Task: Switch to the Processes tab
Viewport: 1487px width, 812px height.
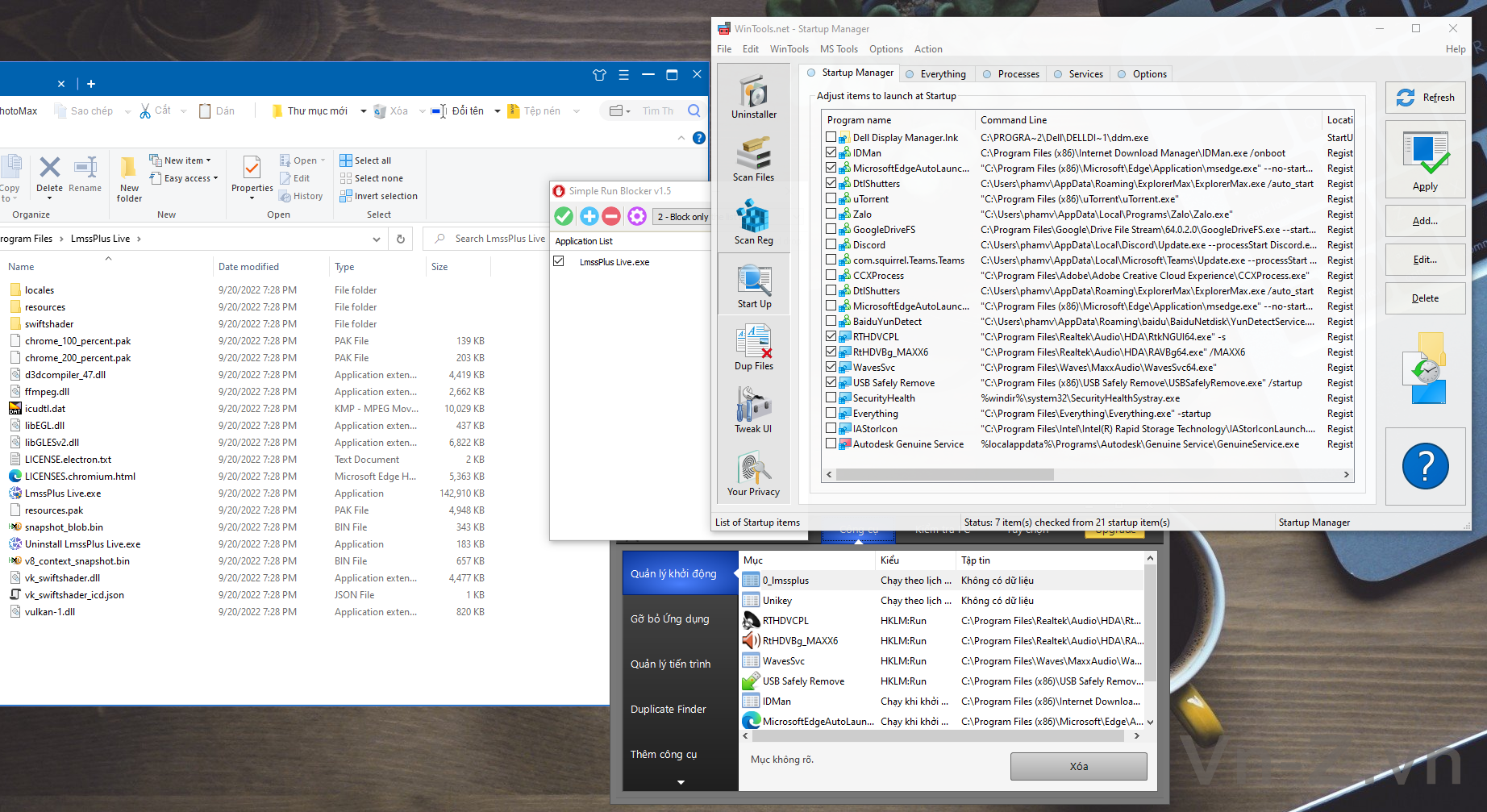Action: [x=1011, y=74]
